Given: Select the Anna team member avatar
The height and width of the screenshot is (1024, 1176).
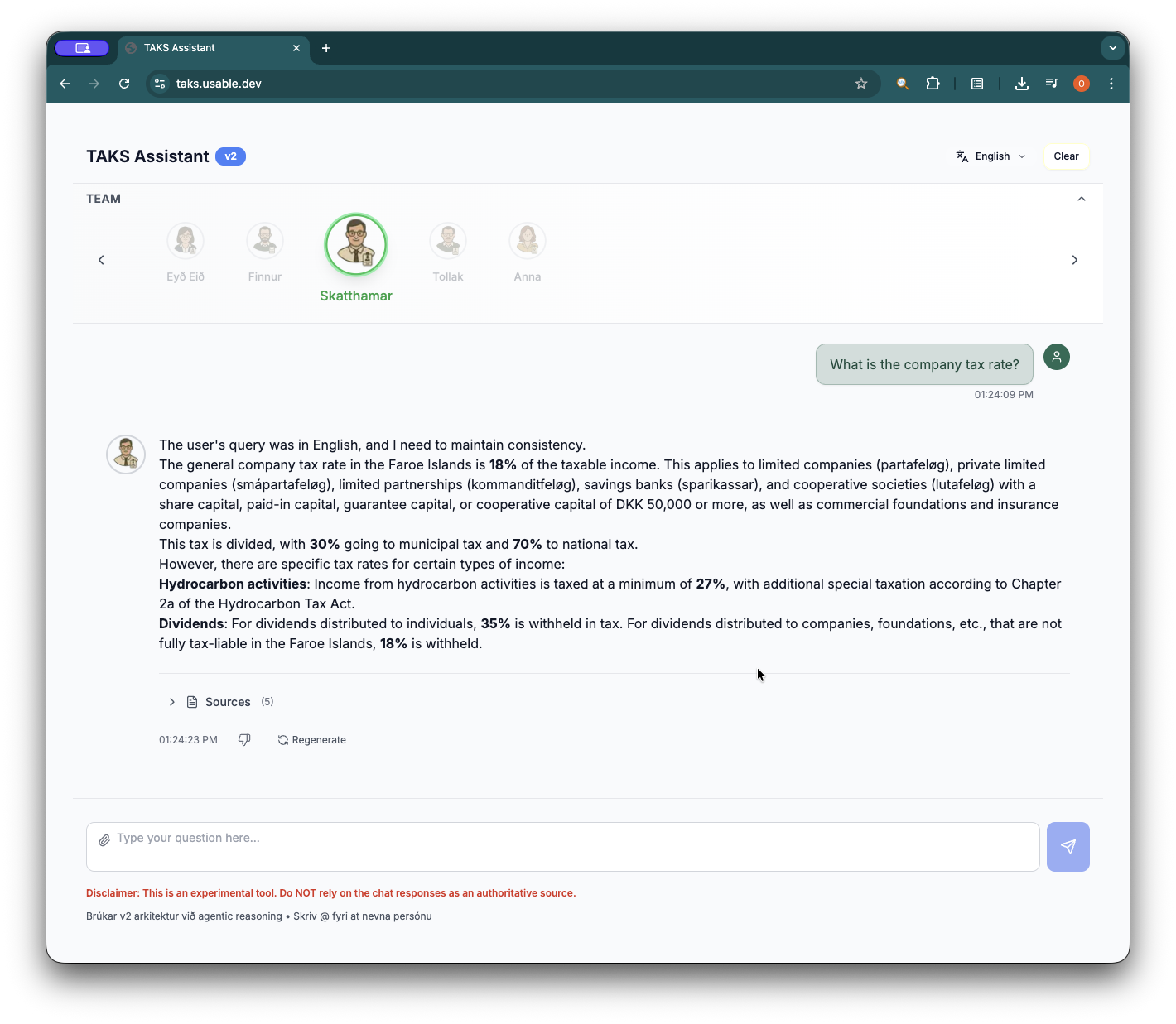Looking at the screenshot, I should 528,240.
